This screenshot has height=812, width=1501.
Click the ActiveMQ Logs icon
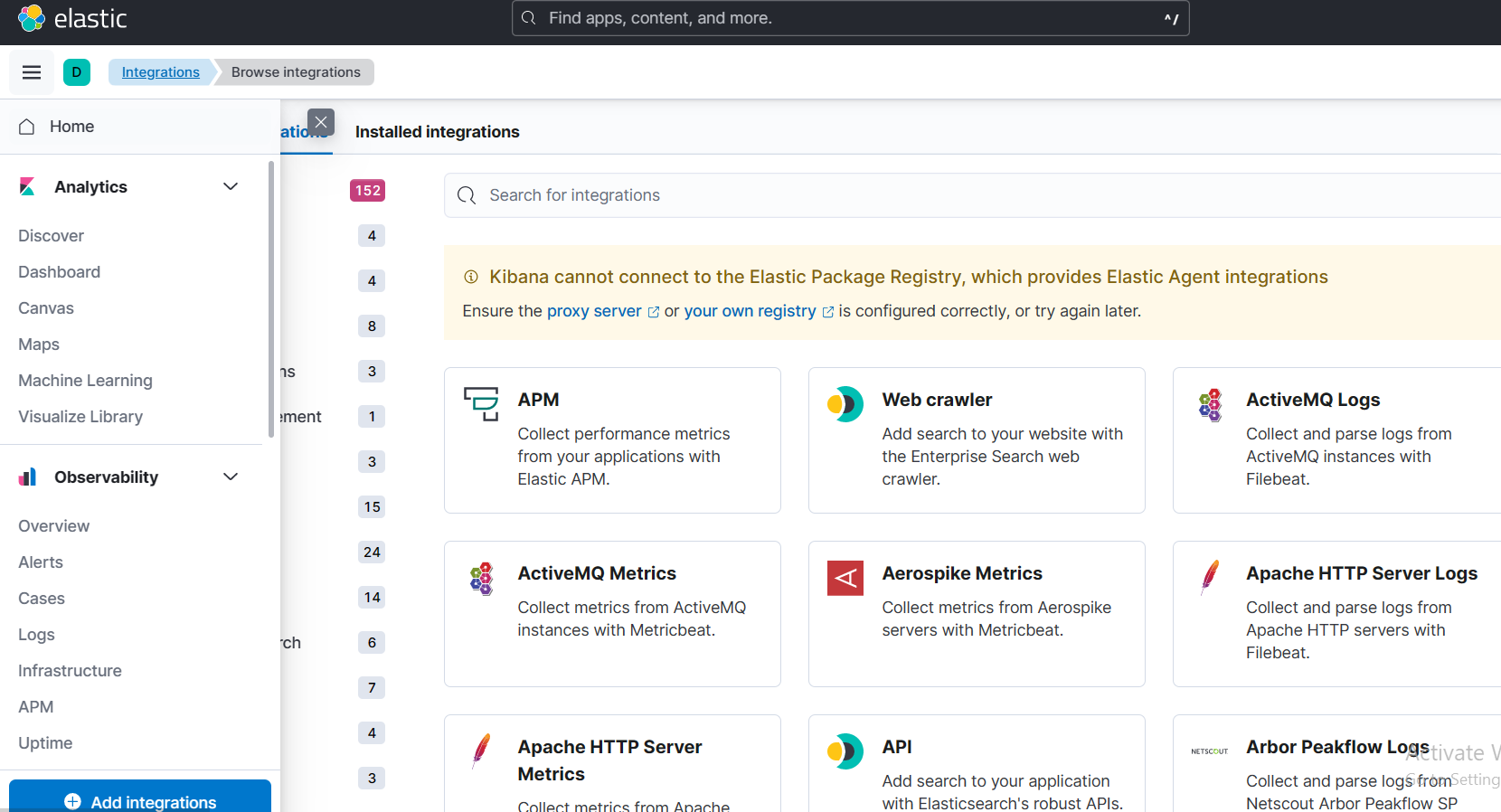tap(1210, 404)
